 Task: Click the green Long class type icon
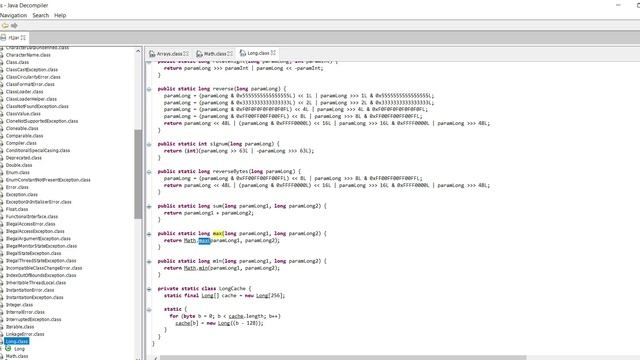tap(8, 349)
